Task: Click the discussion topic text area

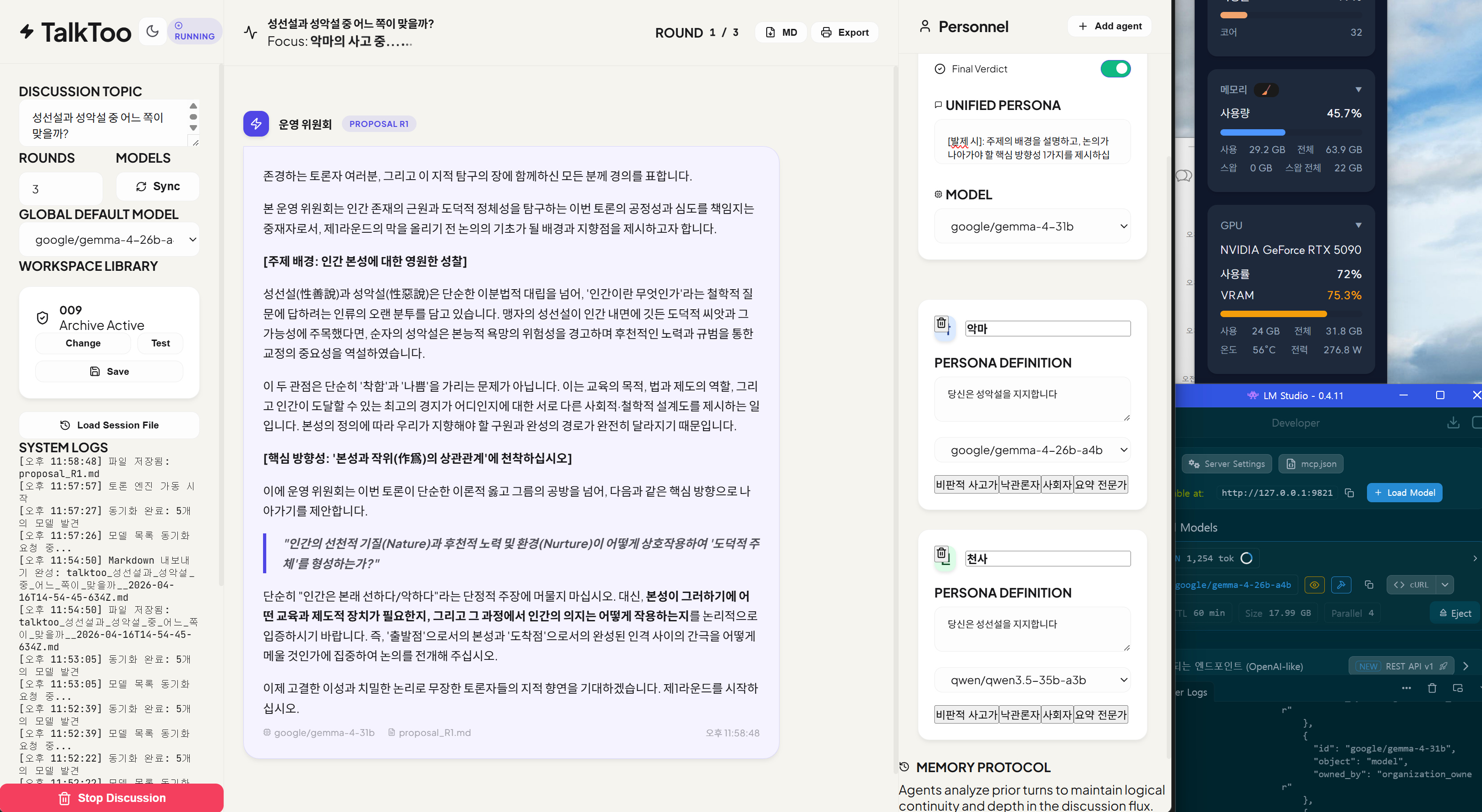Action: click(104, 124)
